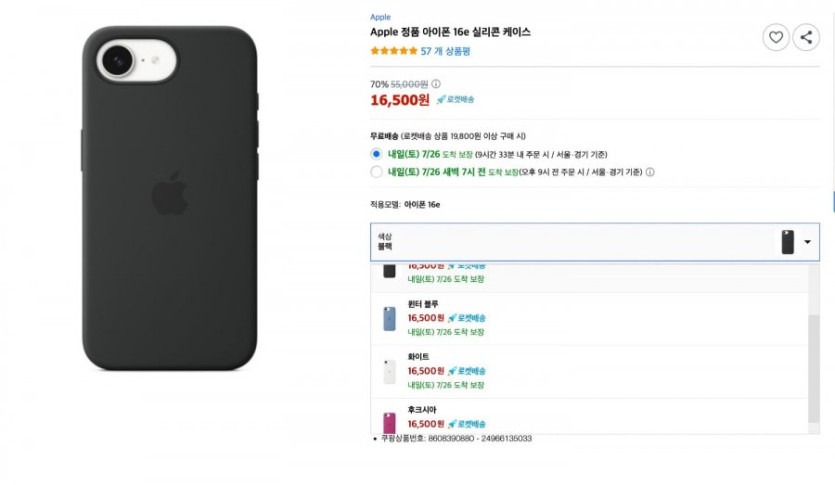The height and width of the screenshot is (485, 835).
Task: Click the five-star rating icons
Action: click(394, 51)
